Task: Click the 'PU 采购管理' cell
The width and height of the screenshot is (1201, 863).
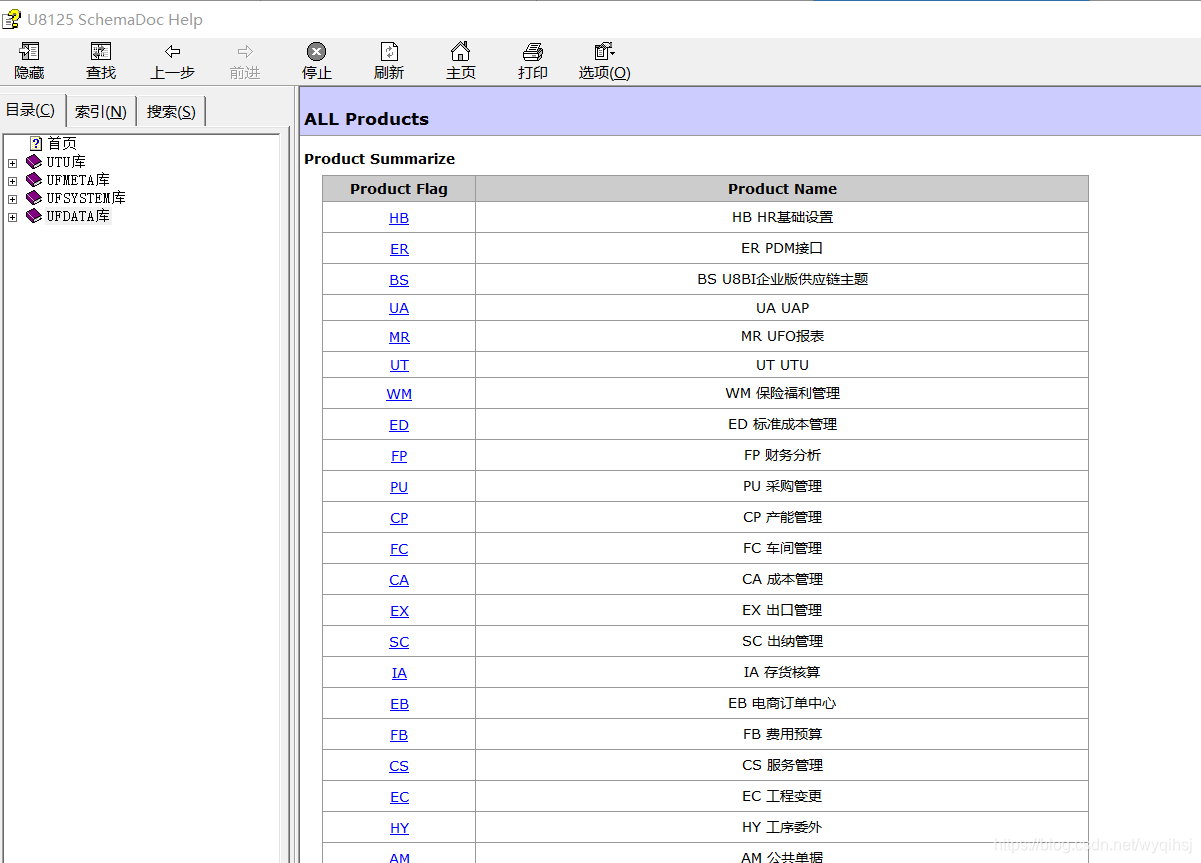Action: pyautogui.click(x=782, y=486)
